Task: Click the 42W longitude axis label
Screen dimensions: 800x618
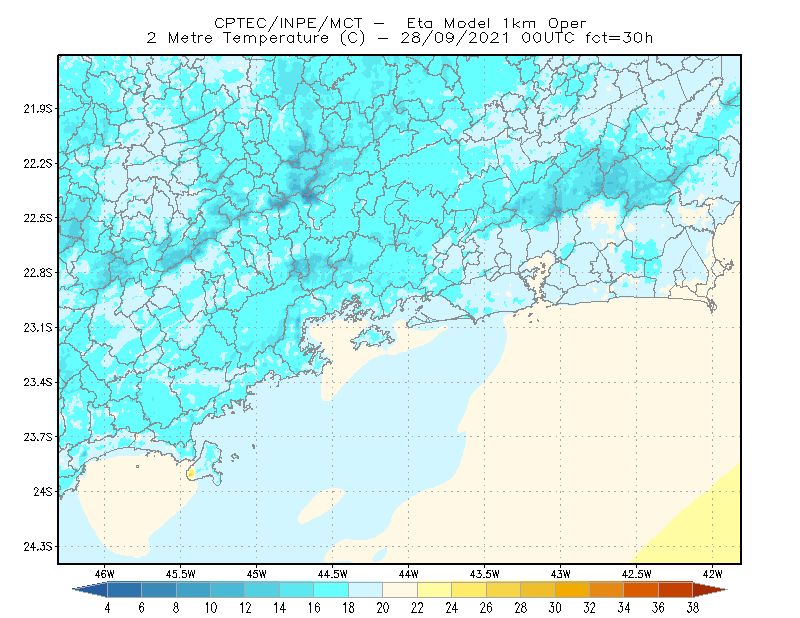Action: (712, 574)
